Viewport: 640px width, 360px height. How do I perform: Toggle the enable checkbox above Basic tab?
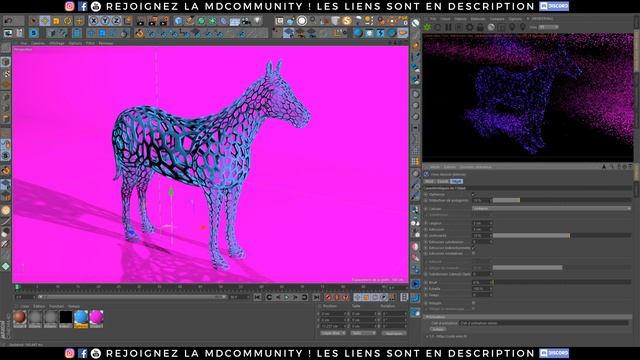coord(427,174)
